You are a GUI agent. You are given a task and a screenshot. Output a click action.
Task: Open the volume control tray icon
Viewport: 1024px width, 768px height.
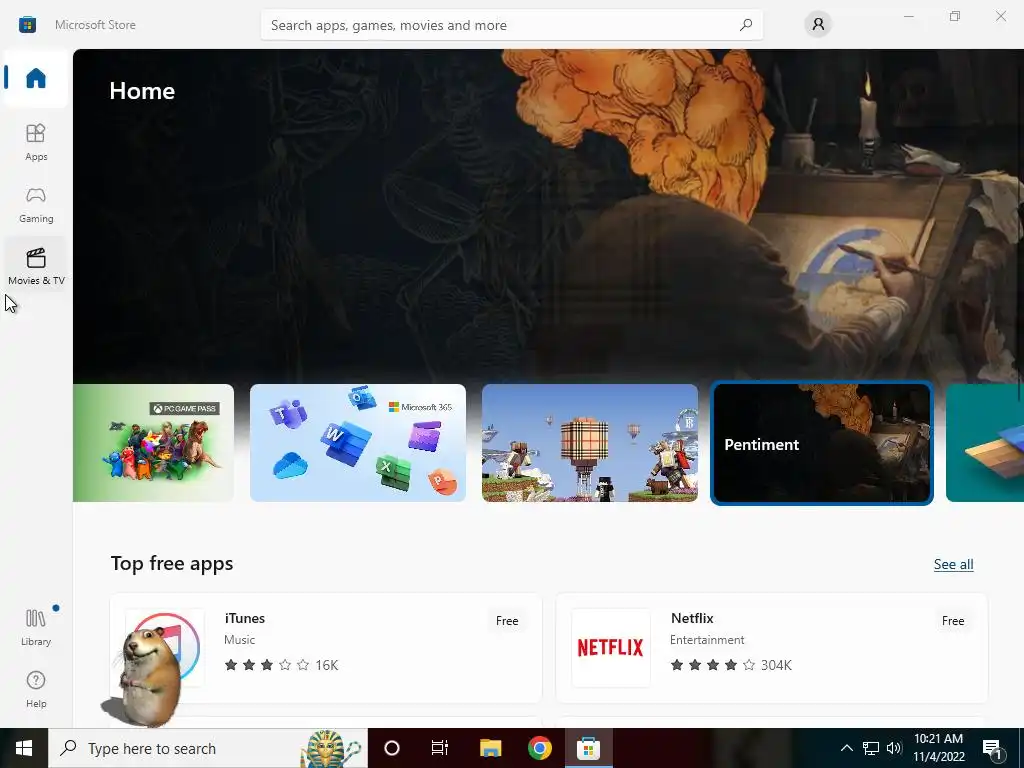894,748
